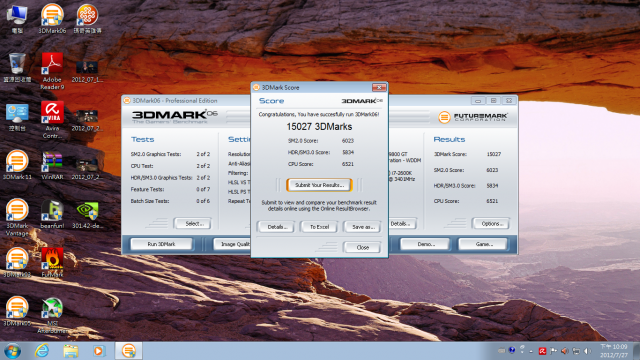The height and width of the screenshot is (360, 640).
Task: Open Details in the 3DMark Score dialog
Action: click(x=276, y=227)
